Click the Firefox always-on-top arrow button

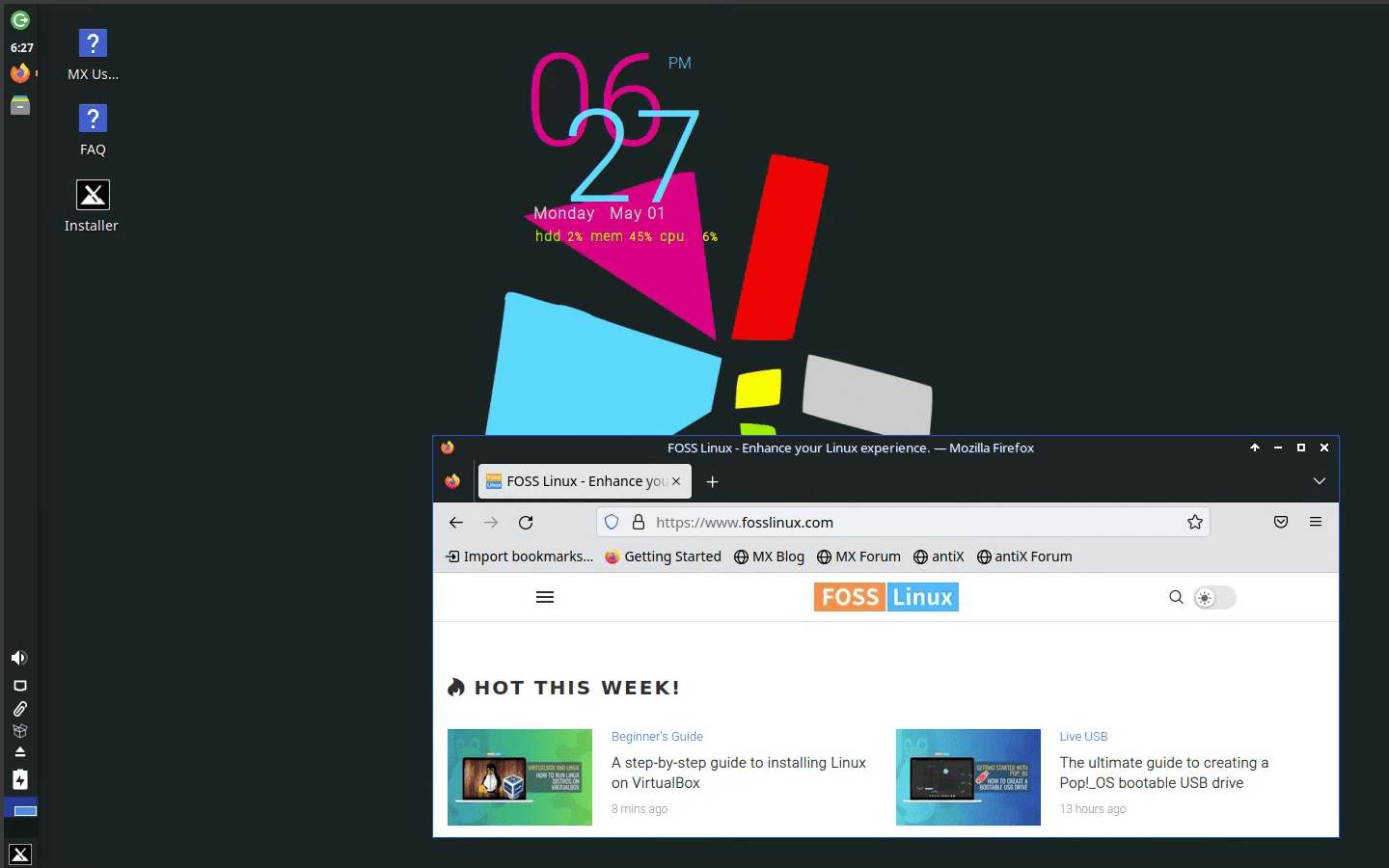pos(1255,448)
